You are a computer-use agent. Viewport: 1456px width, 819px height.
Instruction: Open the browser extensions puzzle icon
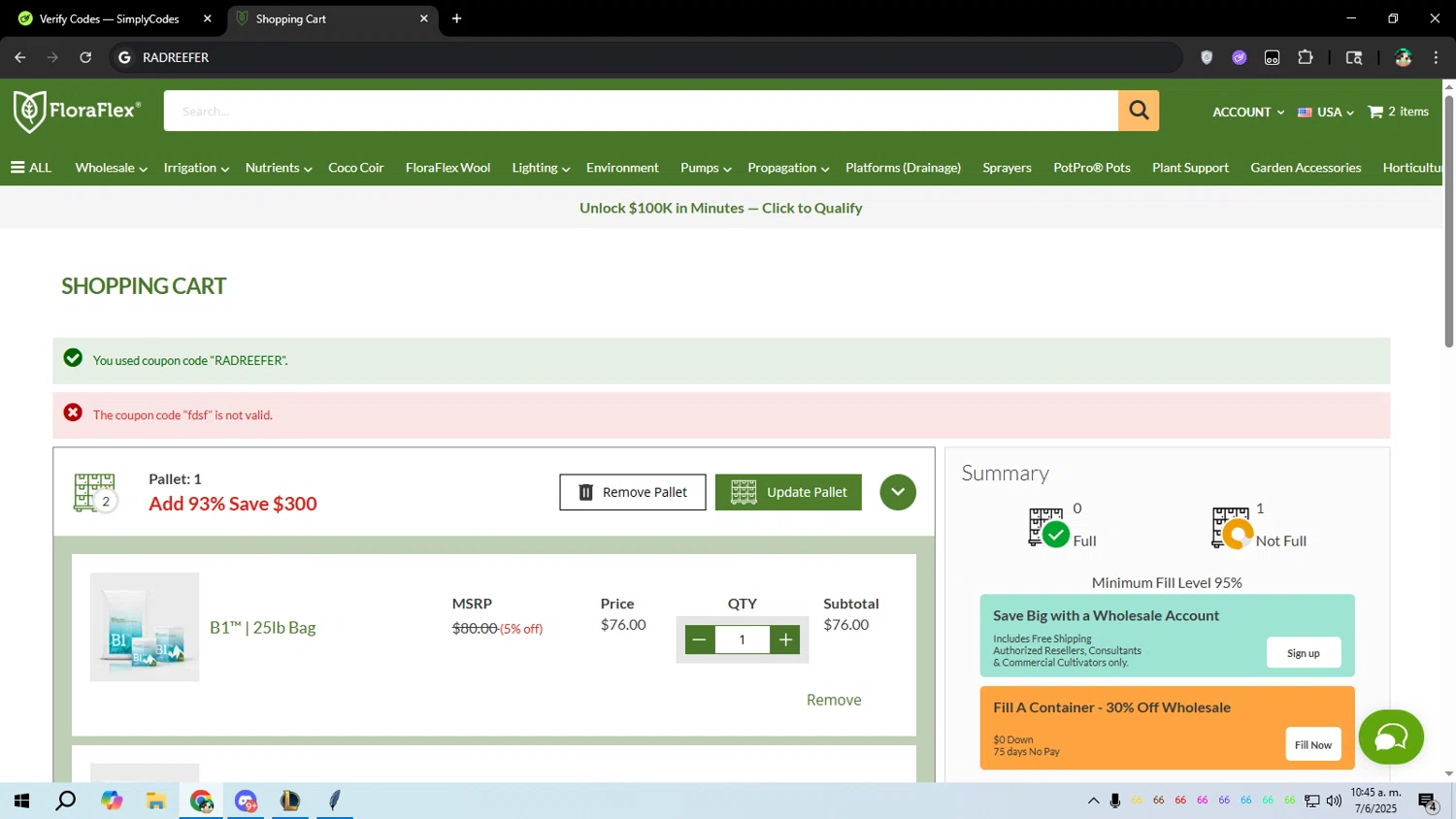(x=1306, y=57)
